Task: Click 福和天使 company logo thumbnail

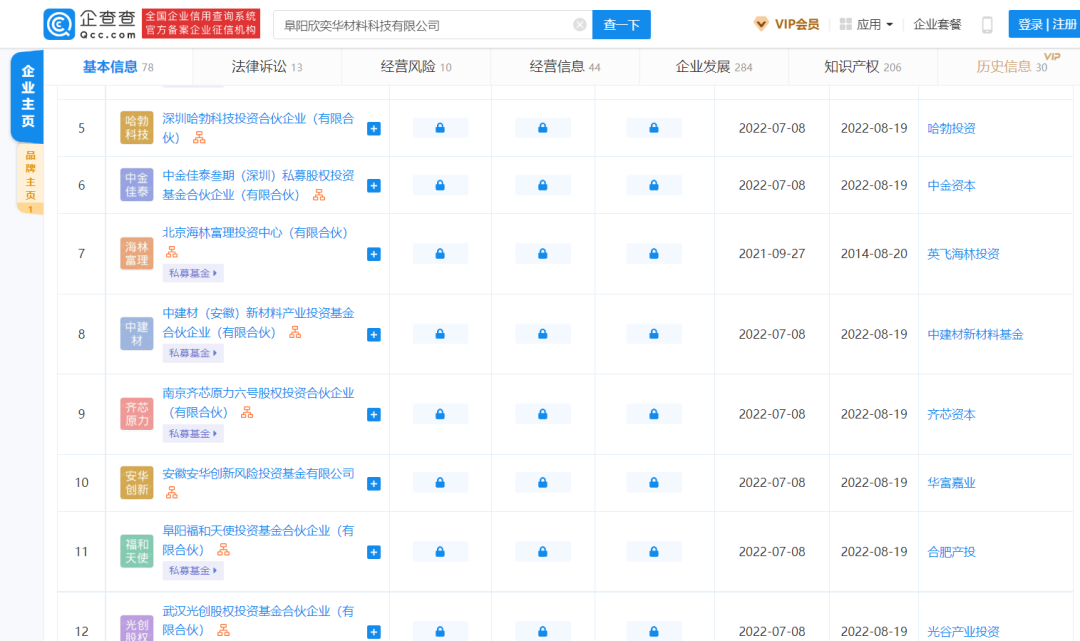Action: pos(136,551)
